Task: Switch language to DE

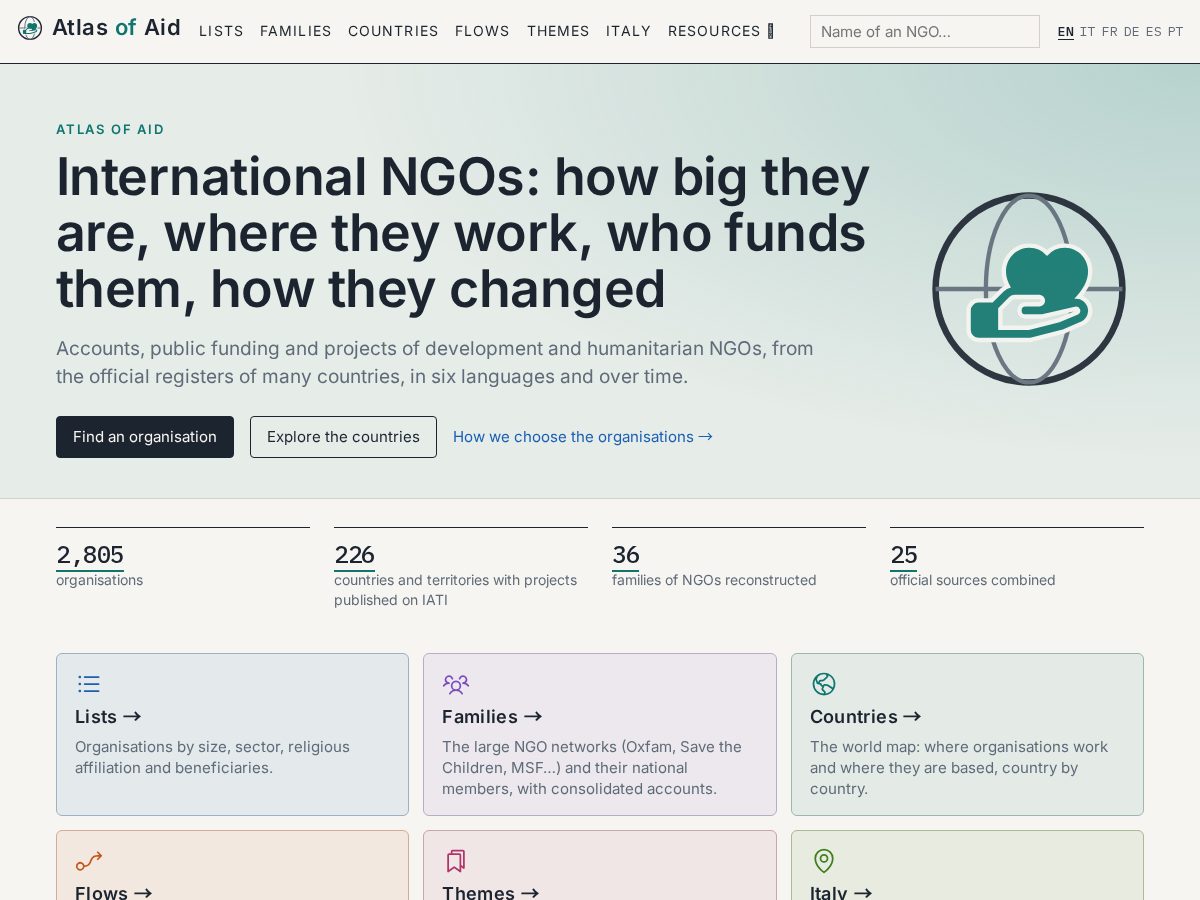Action: coord(1132,32)
